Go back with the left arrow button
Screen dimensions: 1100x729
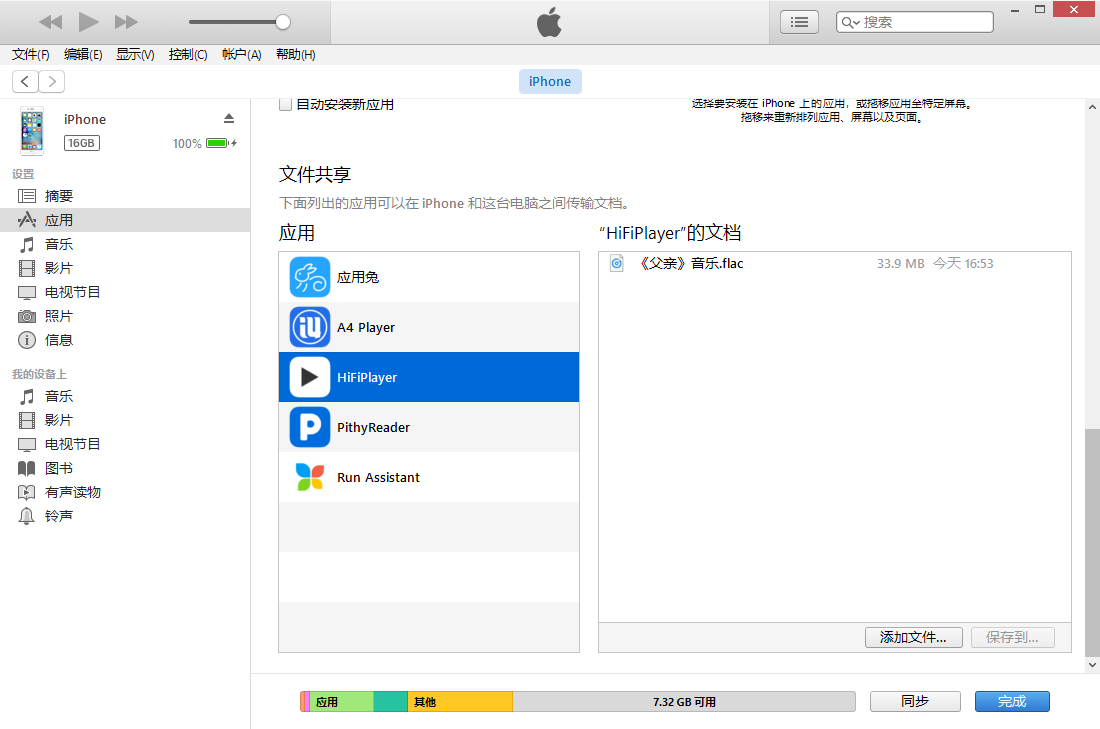pyautogui.click(x=25, y=81)
